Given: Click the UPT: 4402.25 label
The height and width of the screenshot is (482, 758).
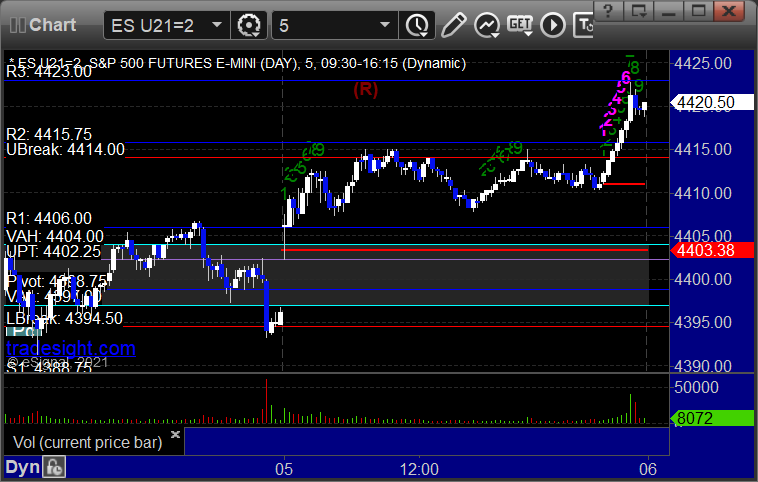Looking at the screenshot, I should pos(53,251).
